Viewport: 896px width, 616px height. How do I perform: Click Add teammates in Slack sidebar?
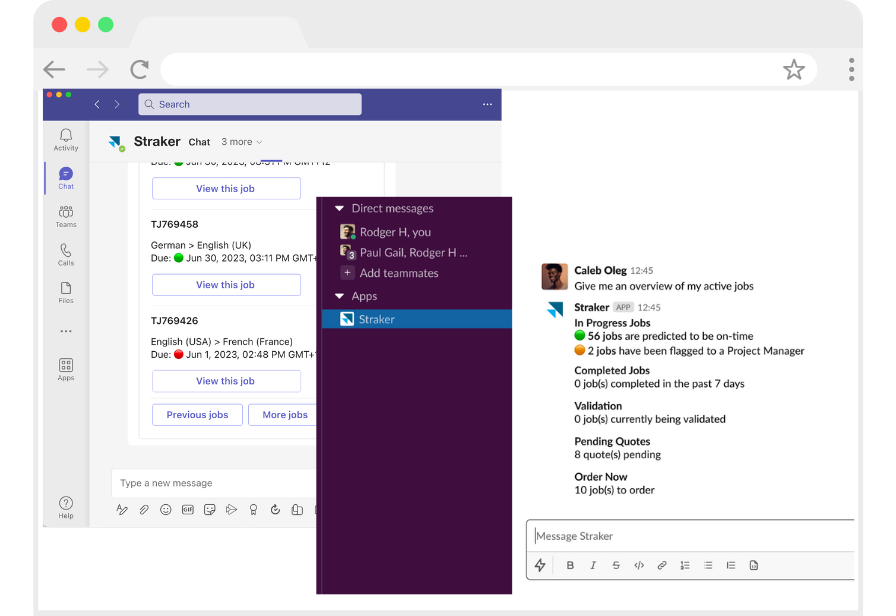(x=398, y=273)
